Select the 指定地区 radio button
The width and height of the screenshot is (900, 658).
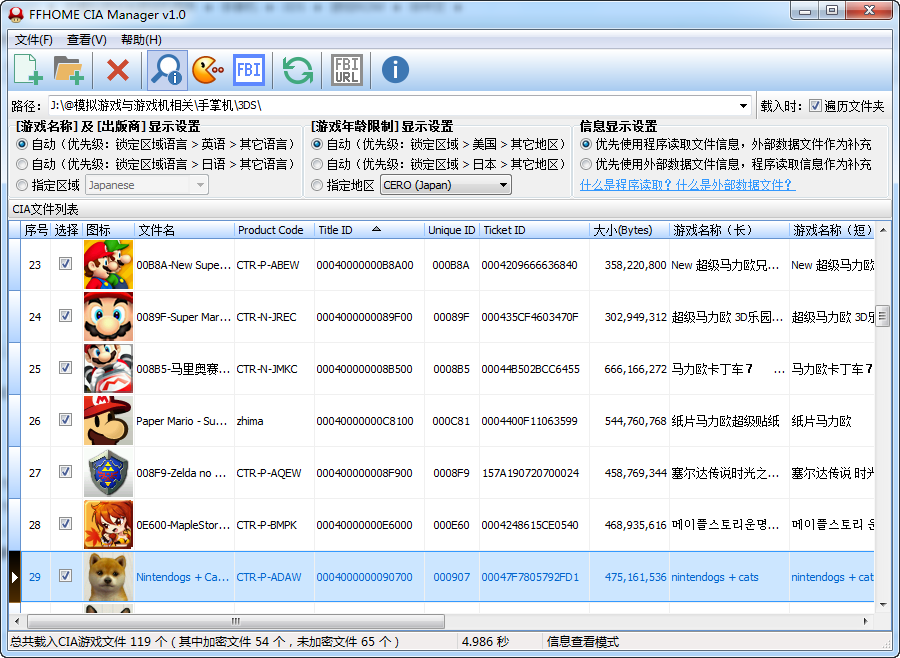point(317,185)
